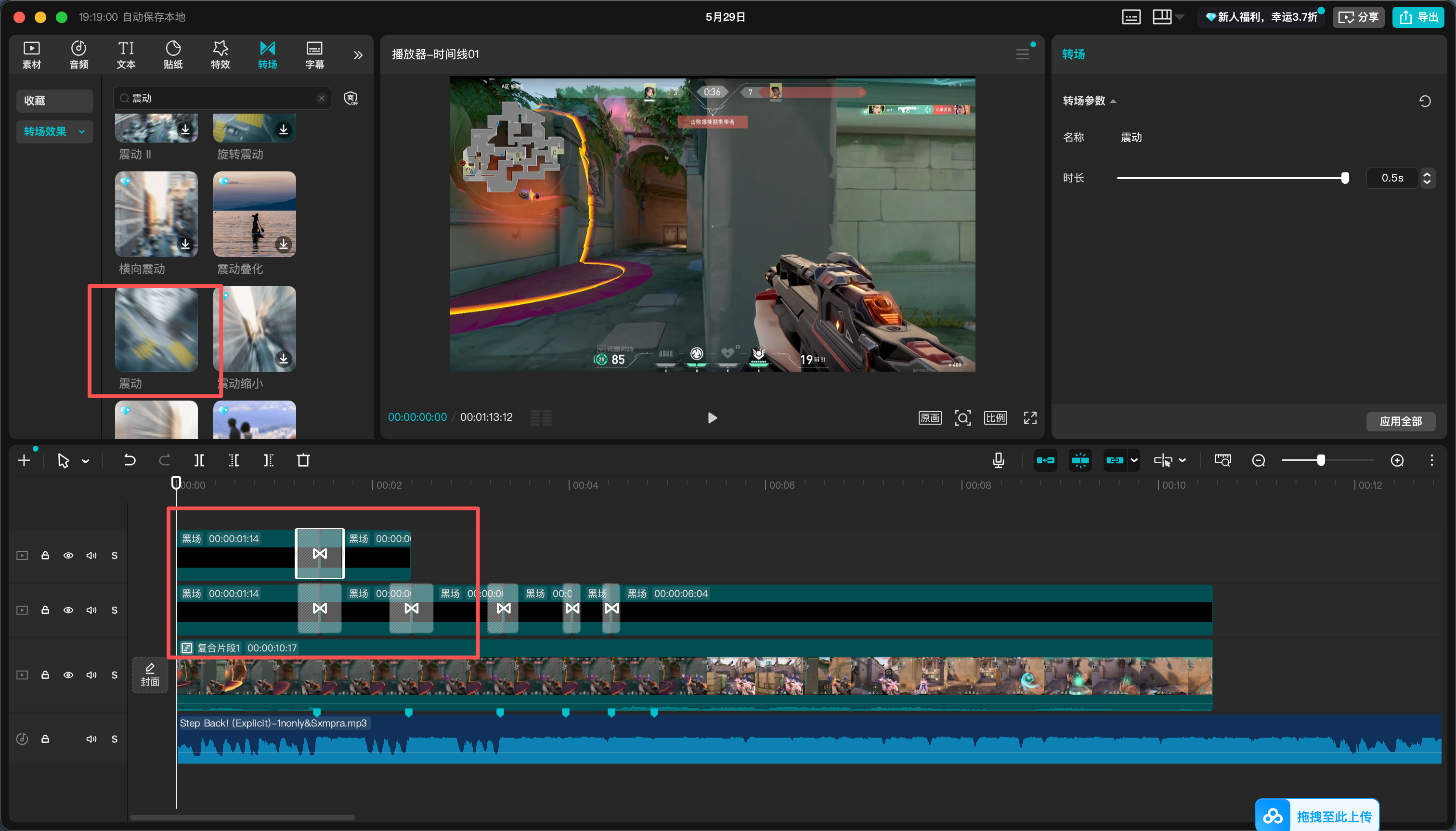Open the player panel menu
Screen dimensions: 1456x831
[1022, 54]
